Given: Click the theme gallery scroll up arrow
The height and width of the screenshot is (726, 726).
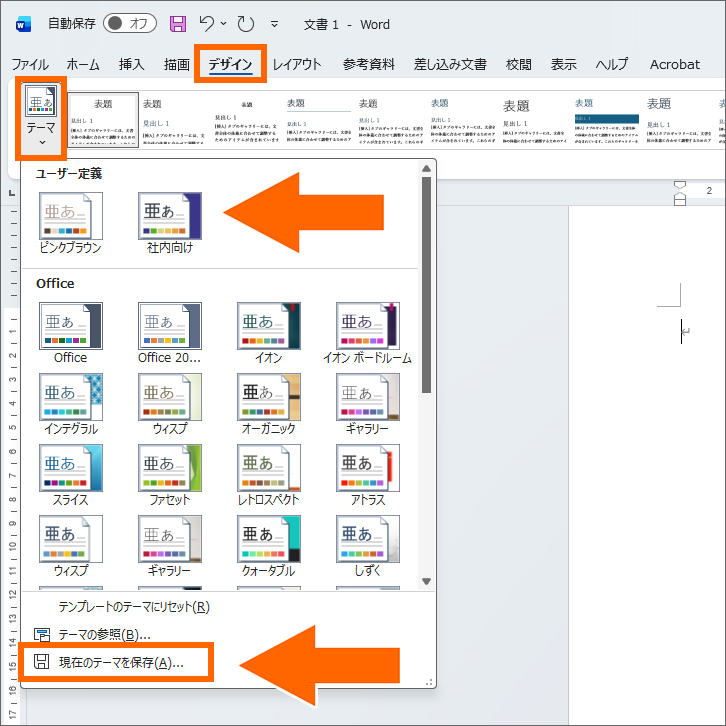Looking at the screenshot, I should [426, 169].
